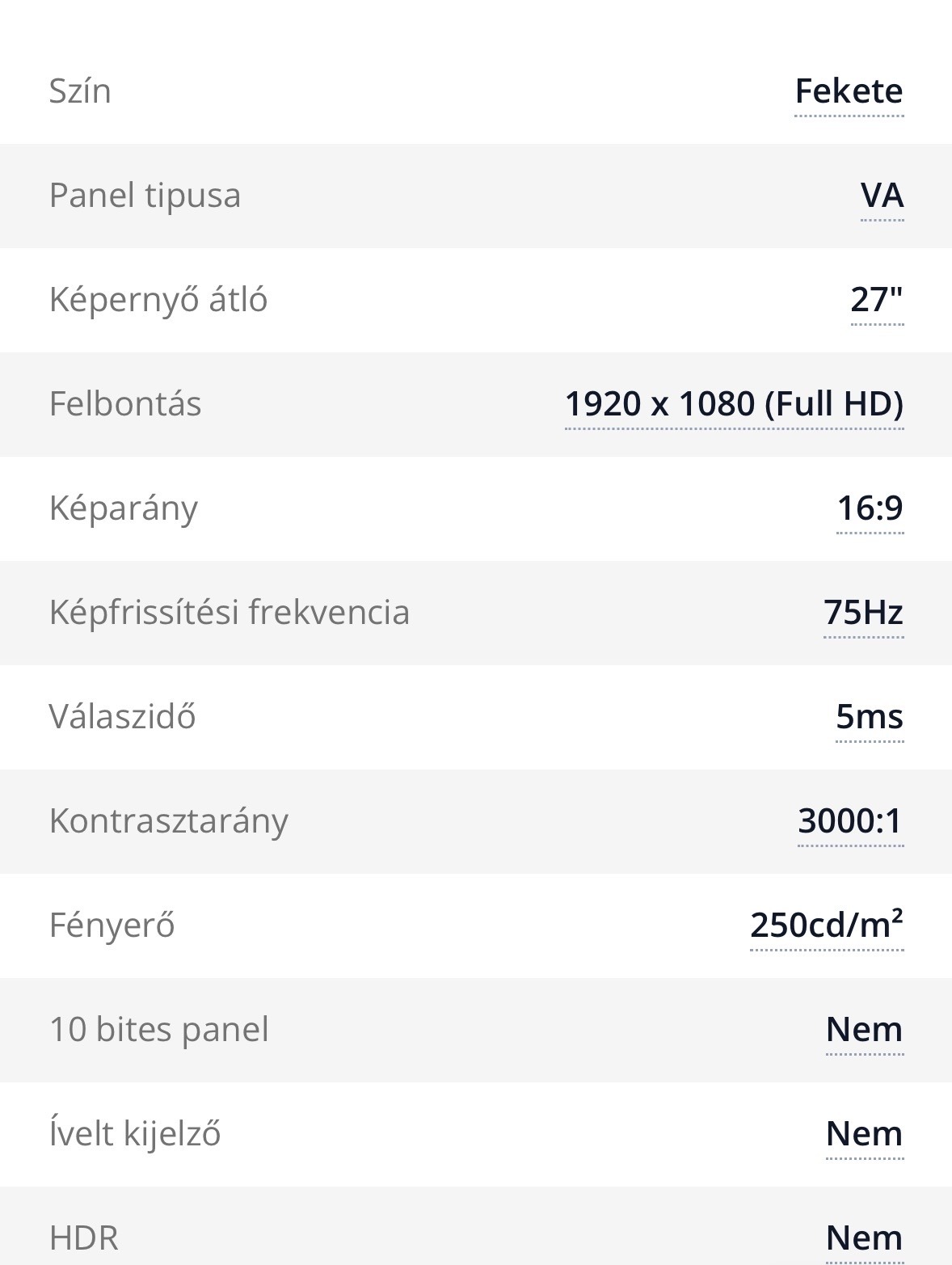Click "Nem" in the Ívelt kijelző row
The image size is (952, 1265).
(864, 1134)
